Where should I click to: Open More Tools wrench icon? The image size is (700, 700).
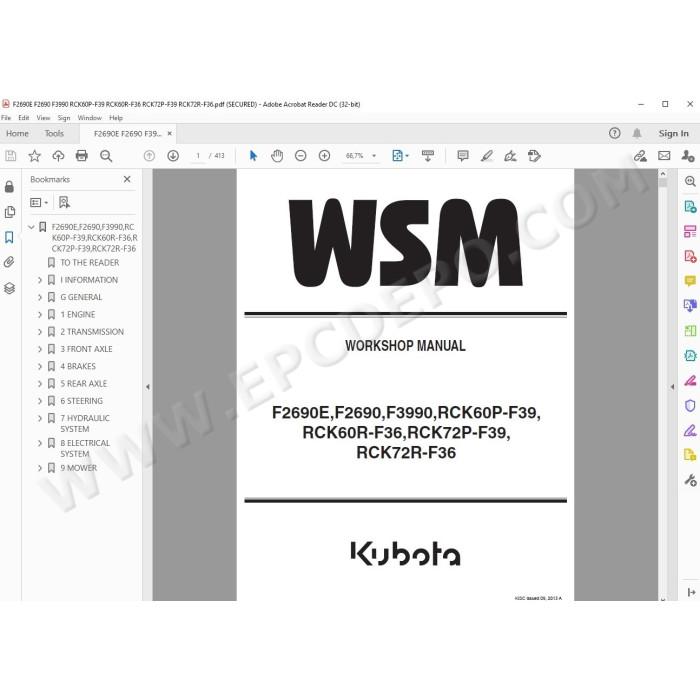coord(690,480)
